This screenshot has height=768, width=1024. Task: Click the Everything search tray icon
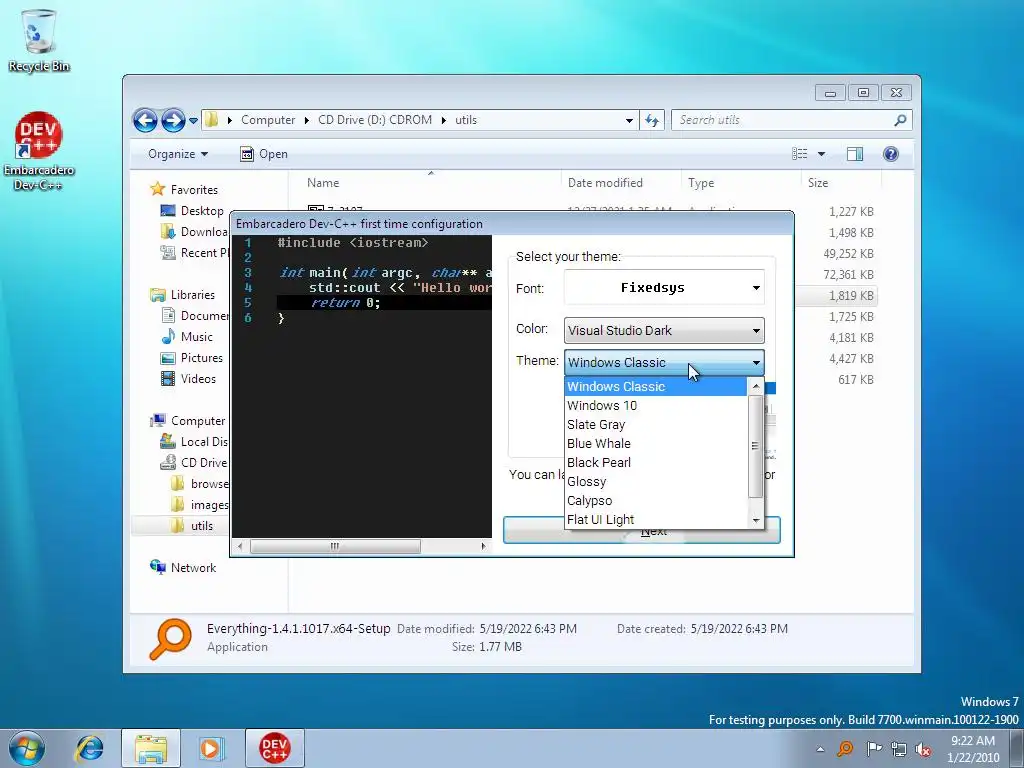[845, 748]
